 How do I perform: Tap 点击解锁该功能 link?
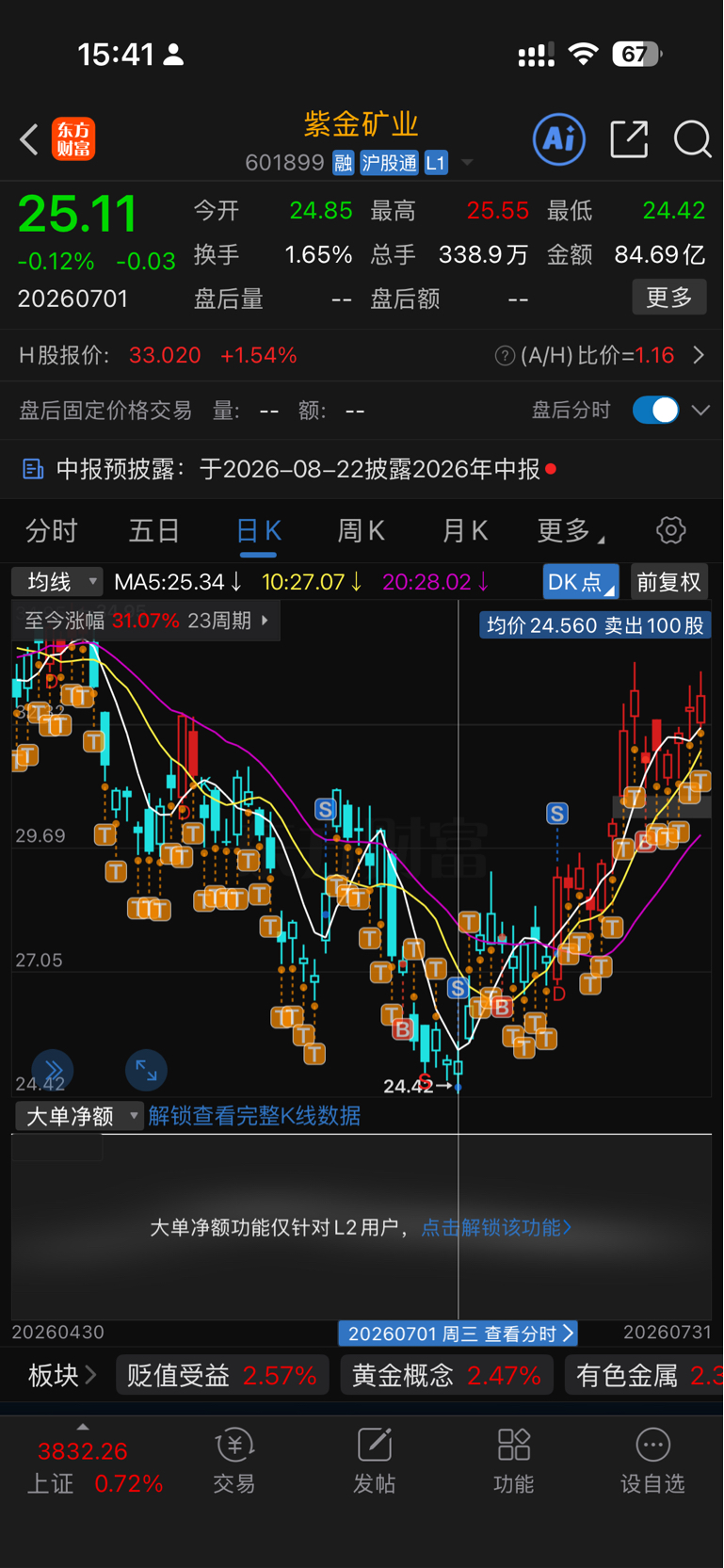tap(496, 1227)
